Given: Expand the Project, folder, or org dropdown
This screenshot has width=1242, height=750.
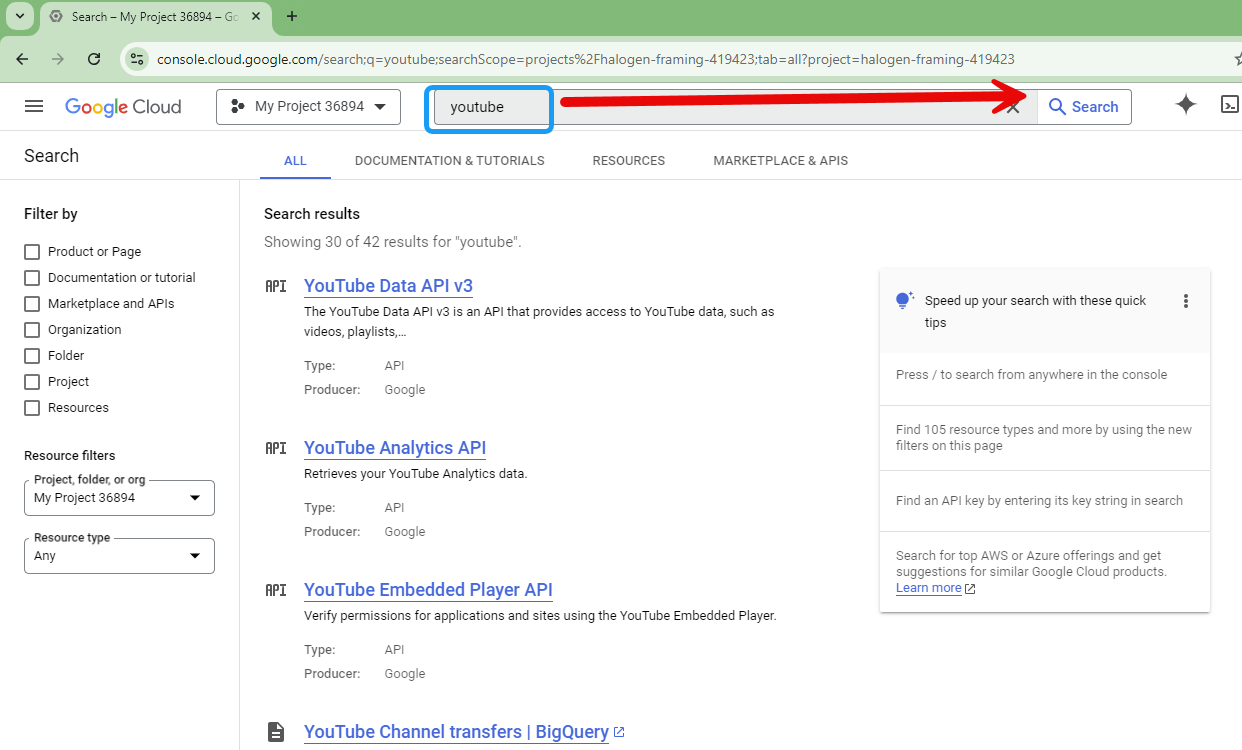Looking at the screenshot, I should (x=119, y=498).
